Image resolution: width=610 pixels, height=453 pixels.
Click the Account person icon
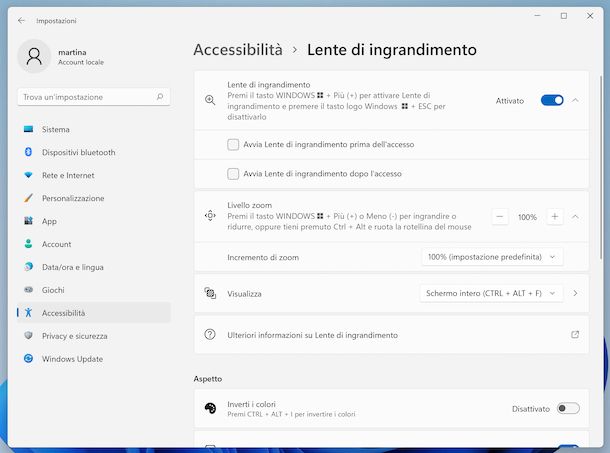click(28, 244)
